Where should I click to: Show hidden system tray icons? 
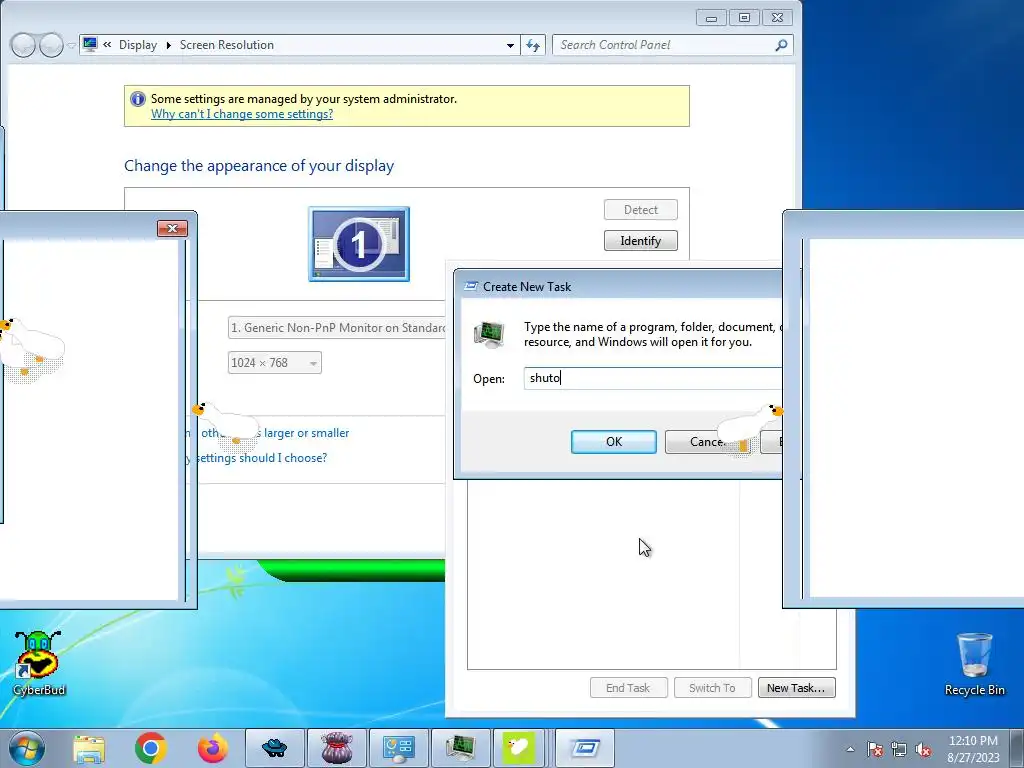[850, 749]
